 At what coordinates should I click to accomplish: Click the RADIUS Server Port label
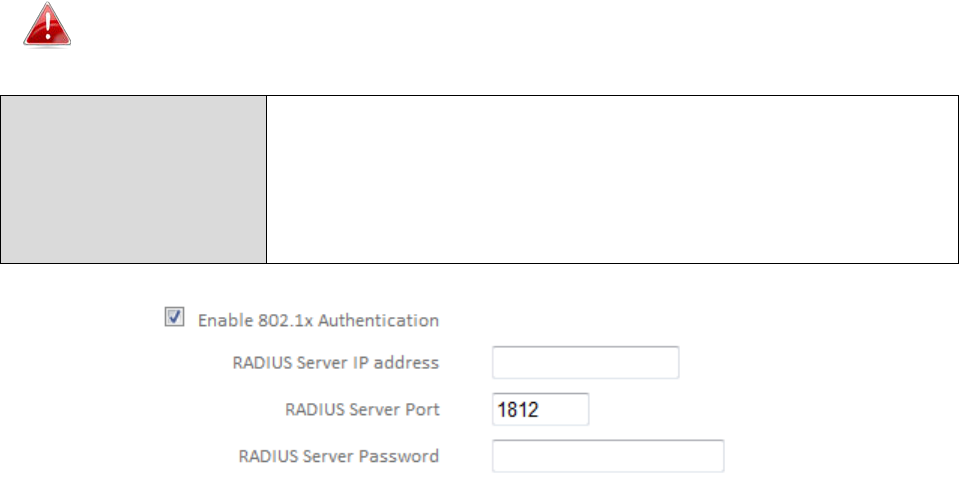pos(362,409)
